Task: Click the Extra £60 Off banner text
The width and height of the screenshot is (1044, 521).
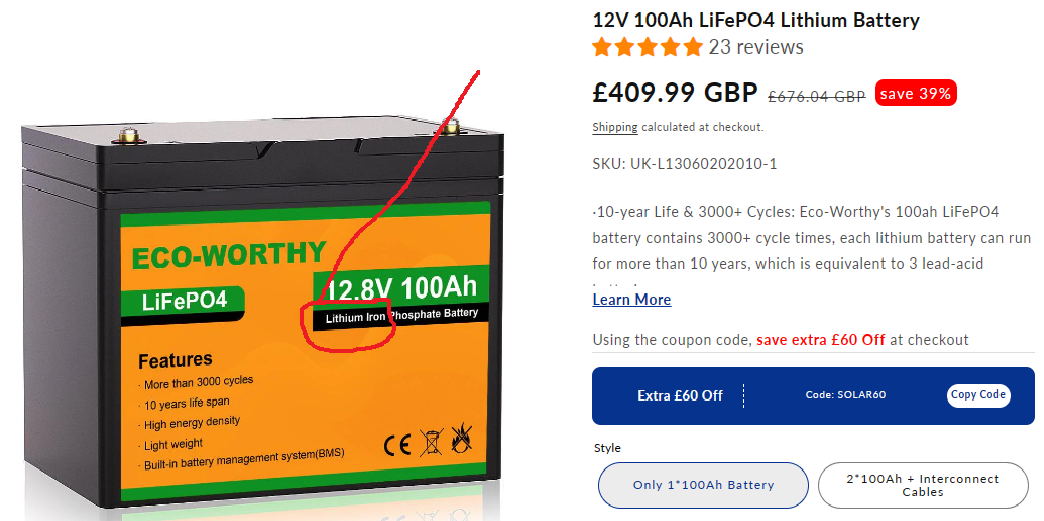Action: (x=680, y=396)
